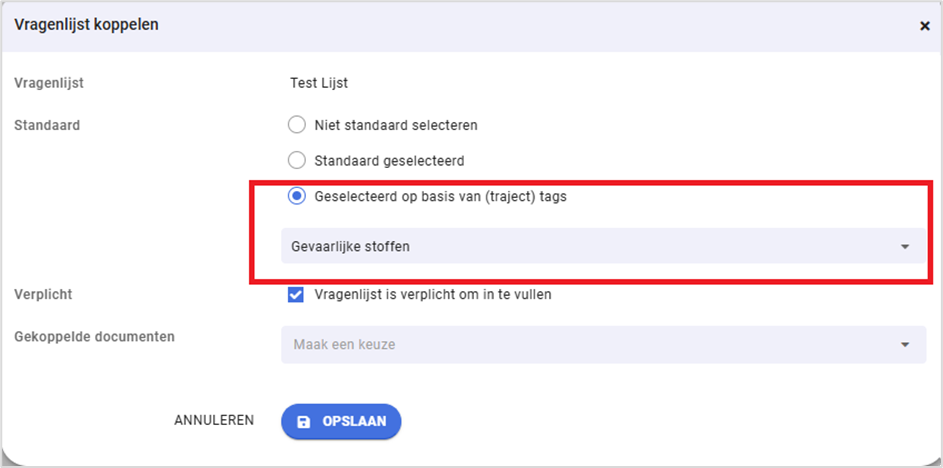Select the 'Niet standaard selecteren' radio button
The width and height of the screenshot is (943, 468).
coord(296,125)
